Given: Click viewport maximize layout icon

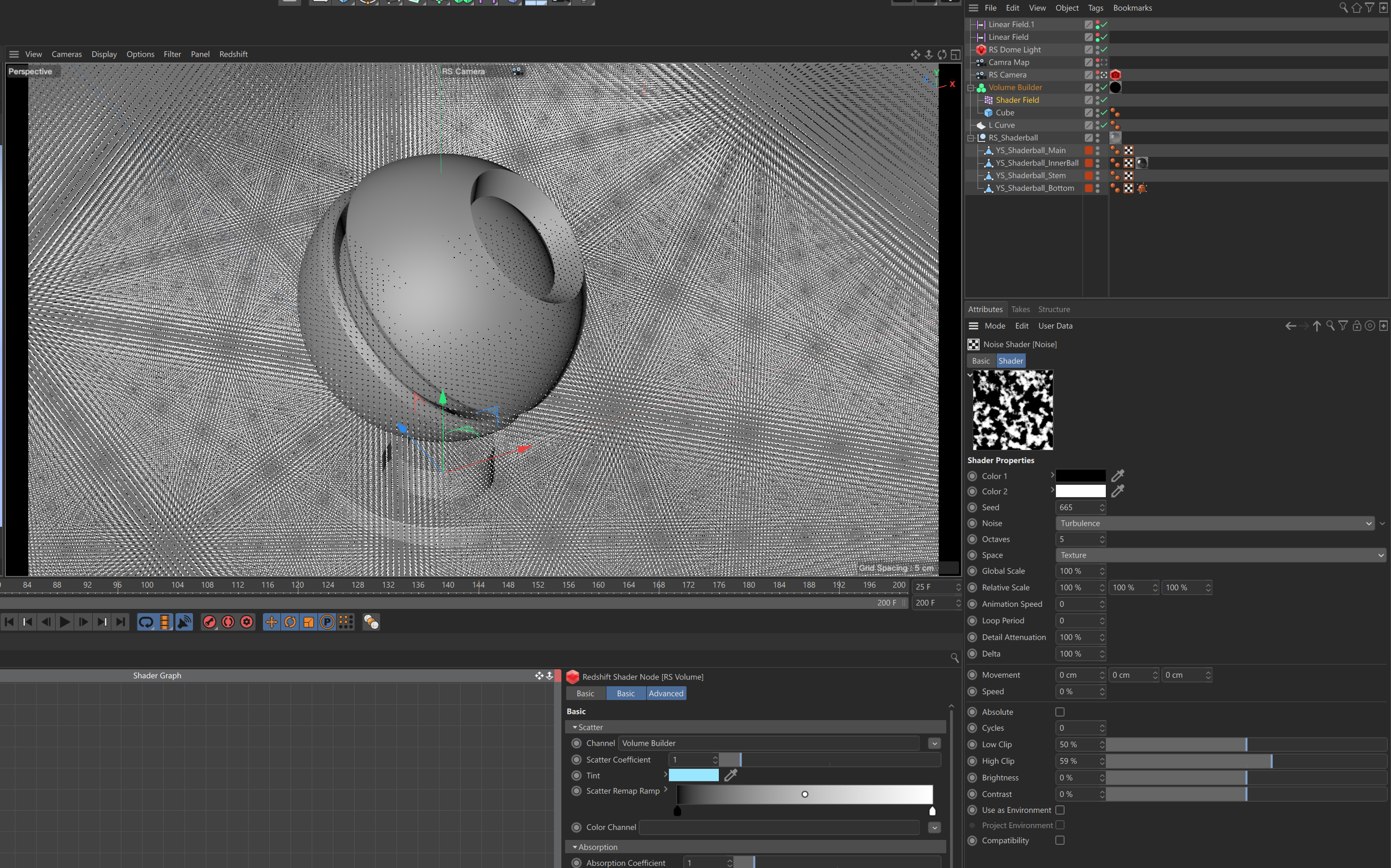Looking at the screenshot, I should [956, 54].
